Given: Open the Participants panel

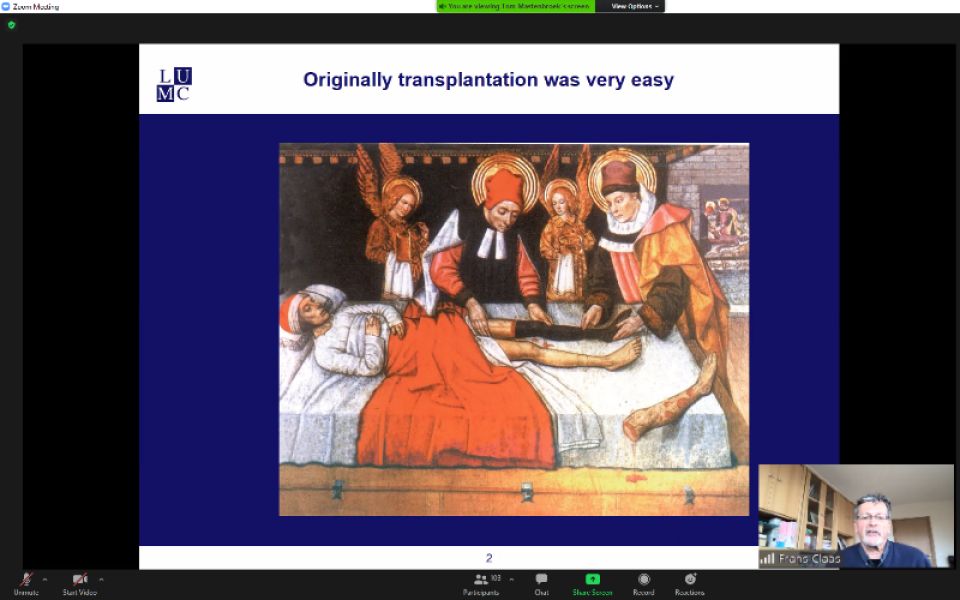Looking at the screenshot, I should pos(481,580).
